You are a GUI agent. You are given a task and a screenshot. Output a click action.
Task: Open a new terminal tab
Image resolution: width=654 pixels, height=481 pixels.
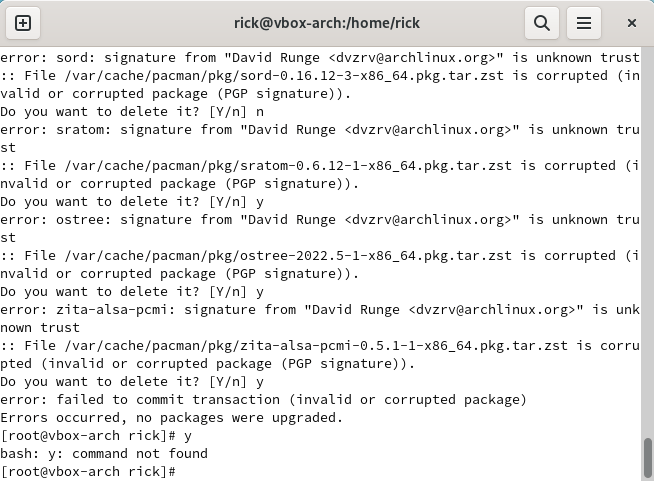tap(23, 23)
